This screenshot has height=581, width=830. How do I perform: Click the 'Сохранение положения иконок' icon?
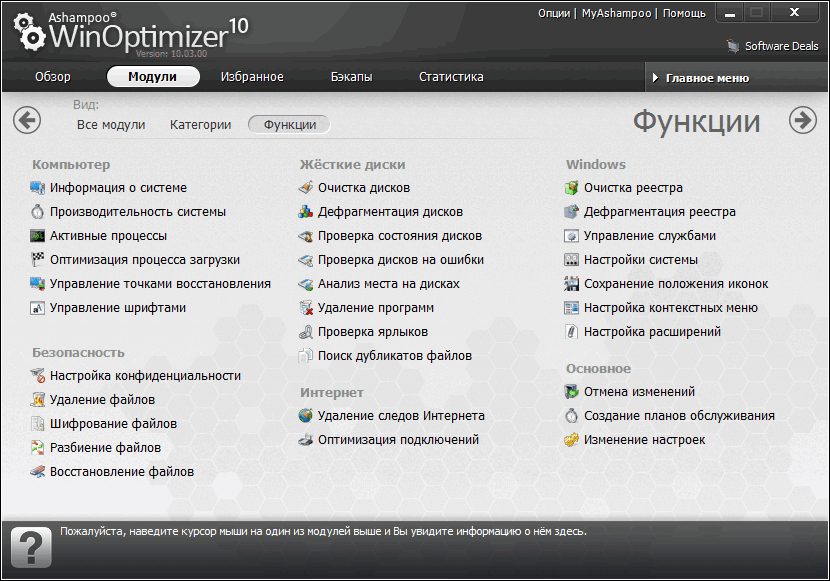coord(572,284)
